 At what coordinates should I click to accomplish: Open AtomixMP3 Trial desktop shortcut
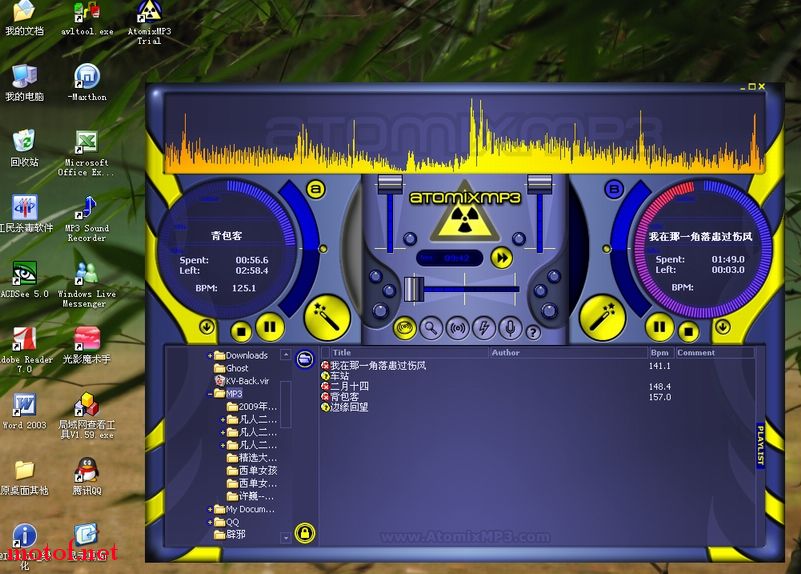tap(149, 22)
